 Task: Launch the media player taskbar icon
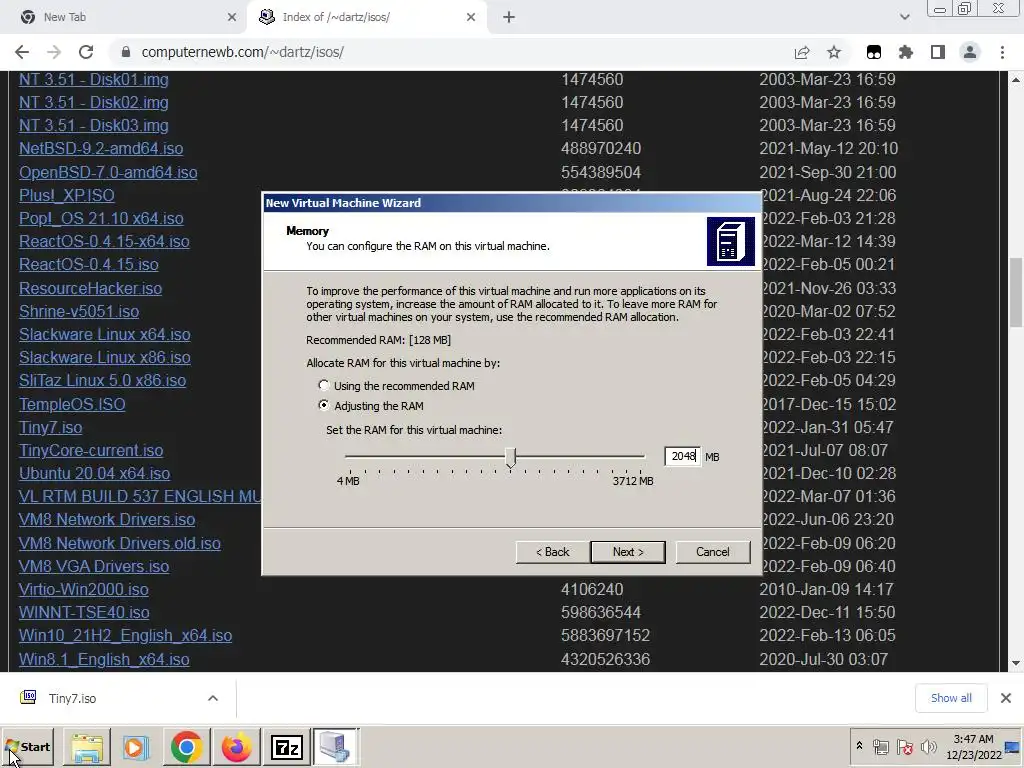tap(136, 747)
